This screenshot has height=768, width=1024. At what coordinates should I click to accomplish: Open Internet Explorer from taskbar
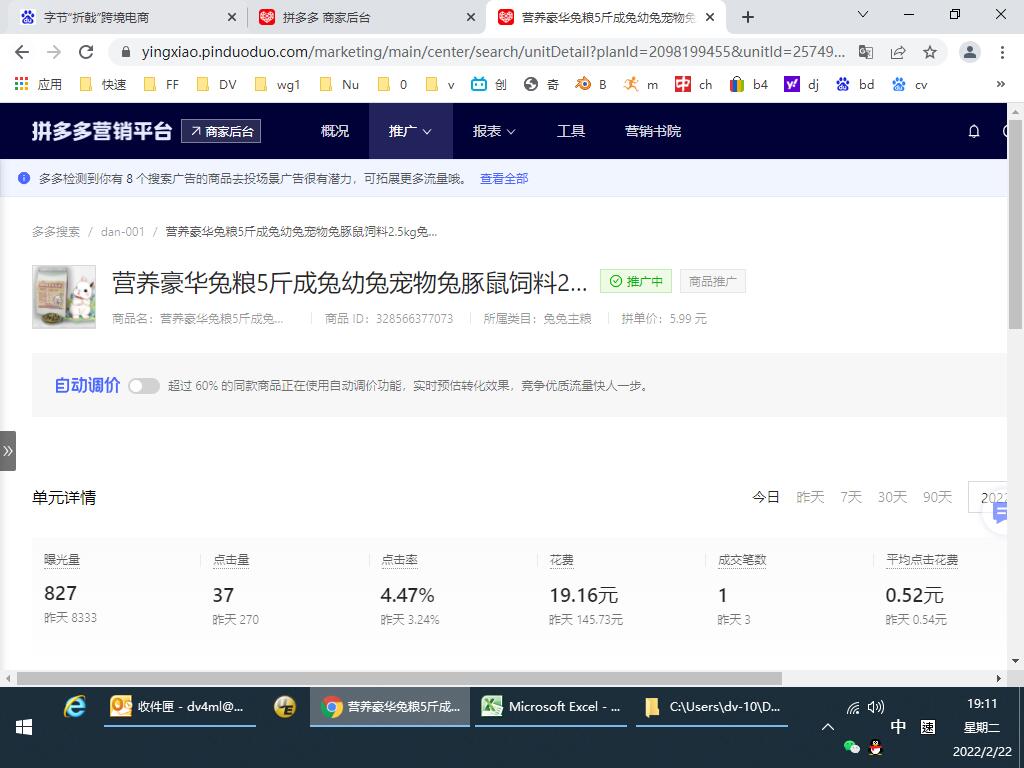click(75, 707)
